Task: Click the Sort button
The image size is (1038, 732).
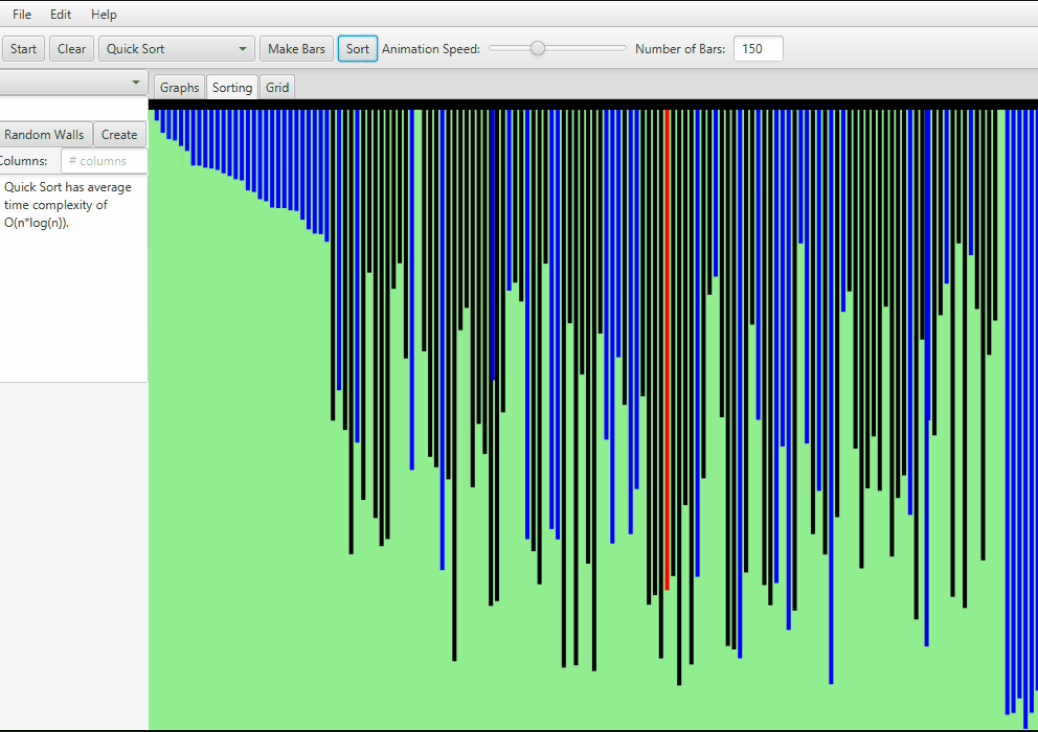Action: 357,49
